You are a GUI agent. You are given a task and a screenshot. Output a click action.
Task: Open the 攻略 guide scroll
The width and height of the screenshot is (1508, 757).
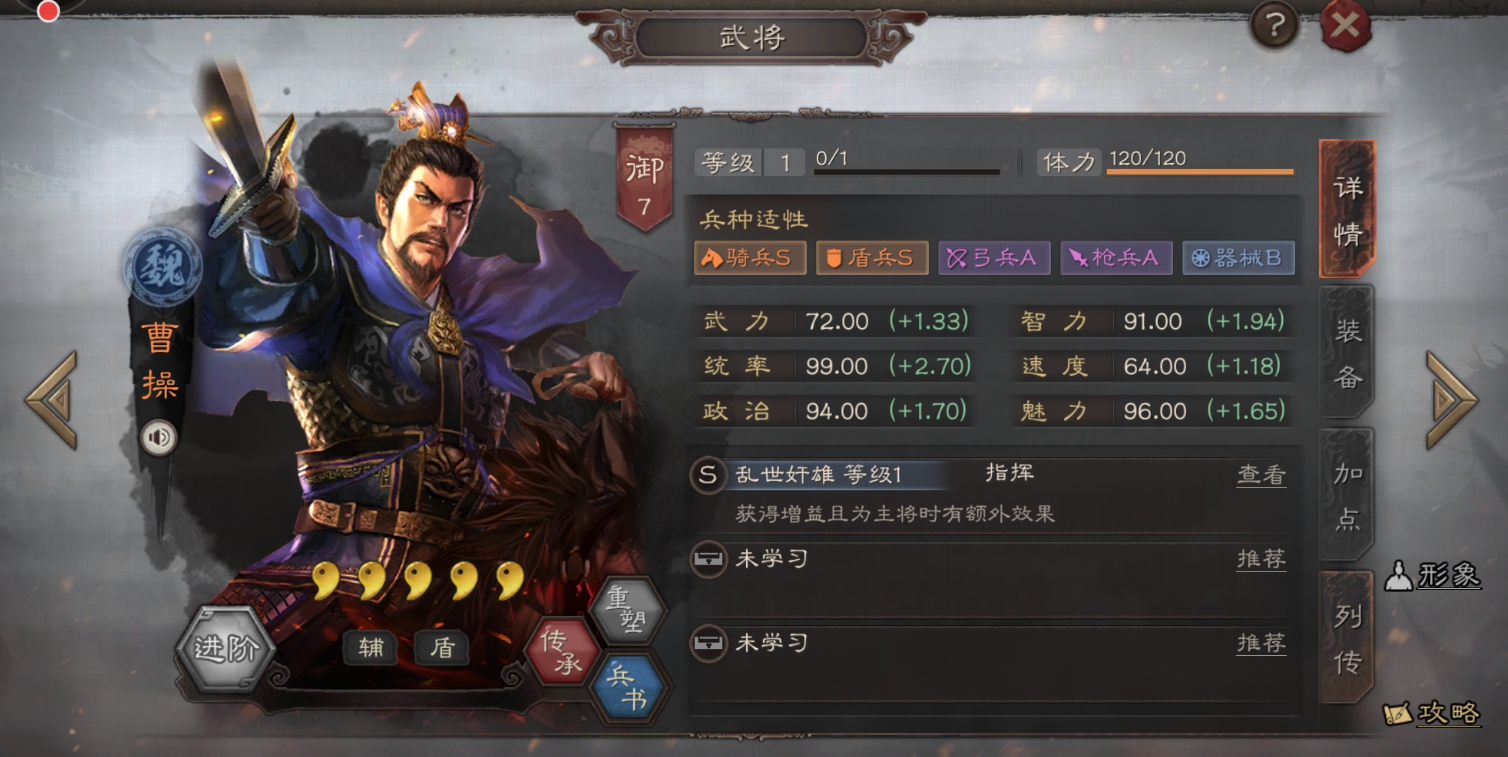1431,713
